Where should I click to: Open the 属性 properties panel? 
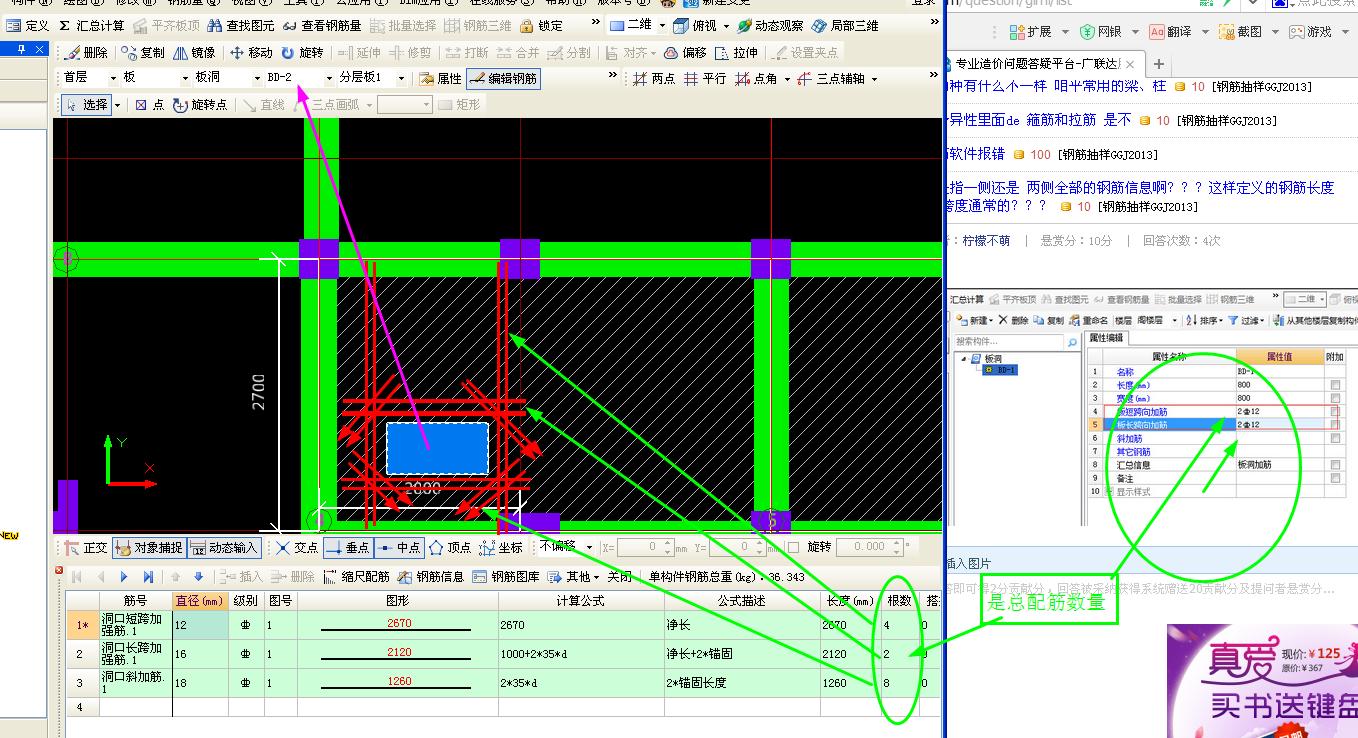pos(440,78)
